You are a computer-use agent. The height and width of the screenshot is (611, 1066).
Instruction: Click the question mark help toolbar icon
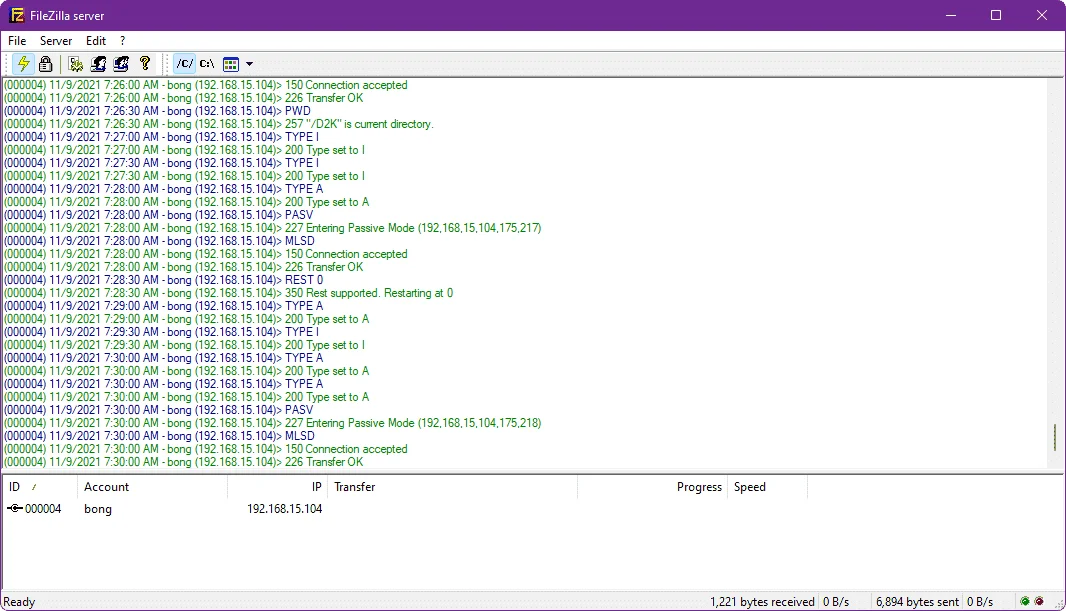(x=145, y=64)
